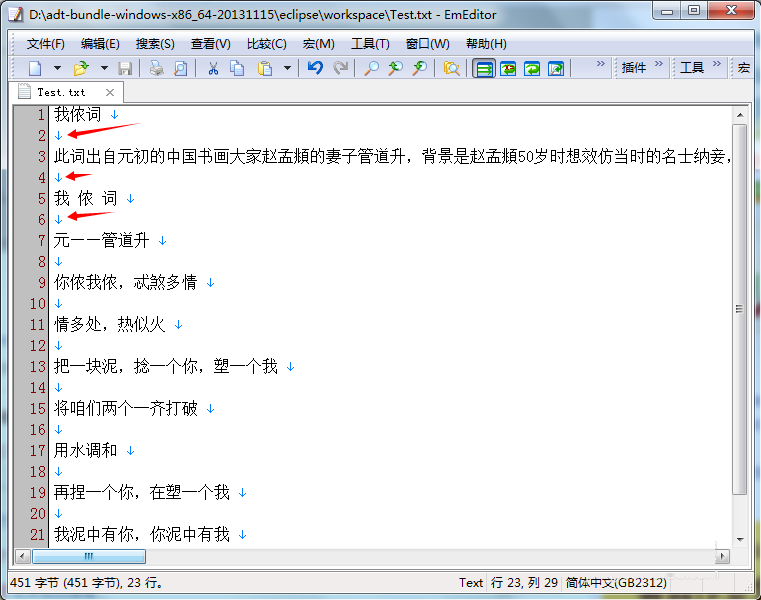Image resolution: width=761 pixels, height=600 pixels.
Task: Open the New file dropdown arrow
Action: coord(57,68)
